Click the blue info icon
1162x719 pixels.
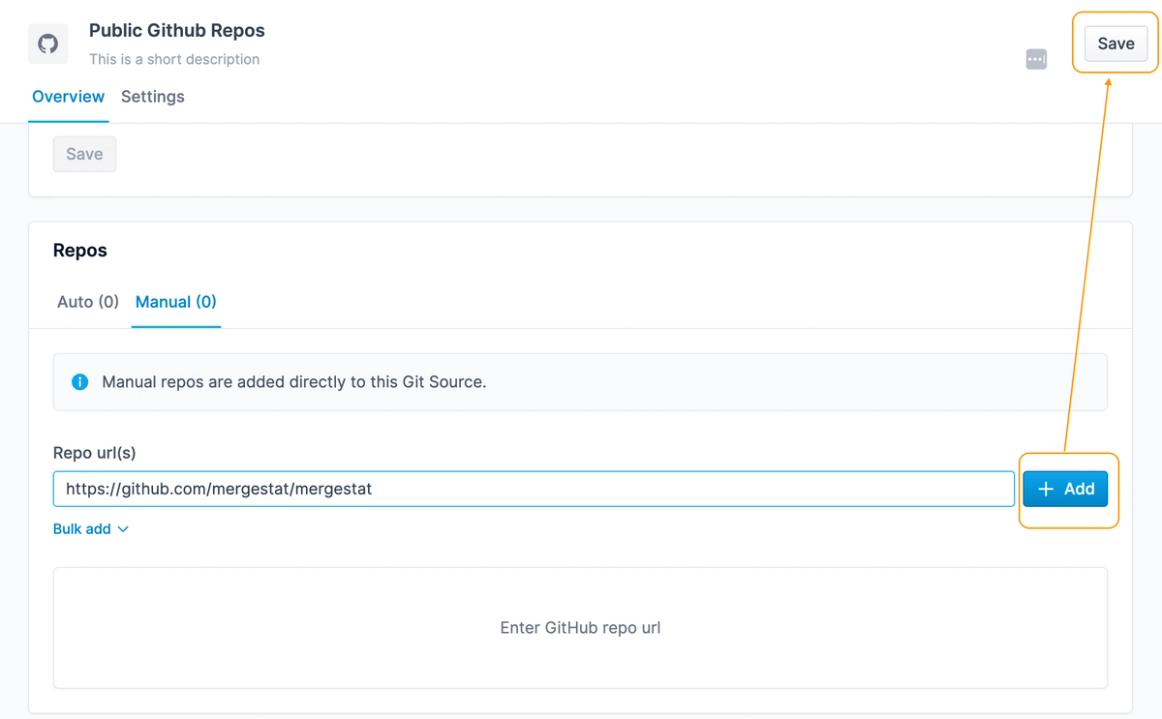click(x=79, y=382)
